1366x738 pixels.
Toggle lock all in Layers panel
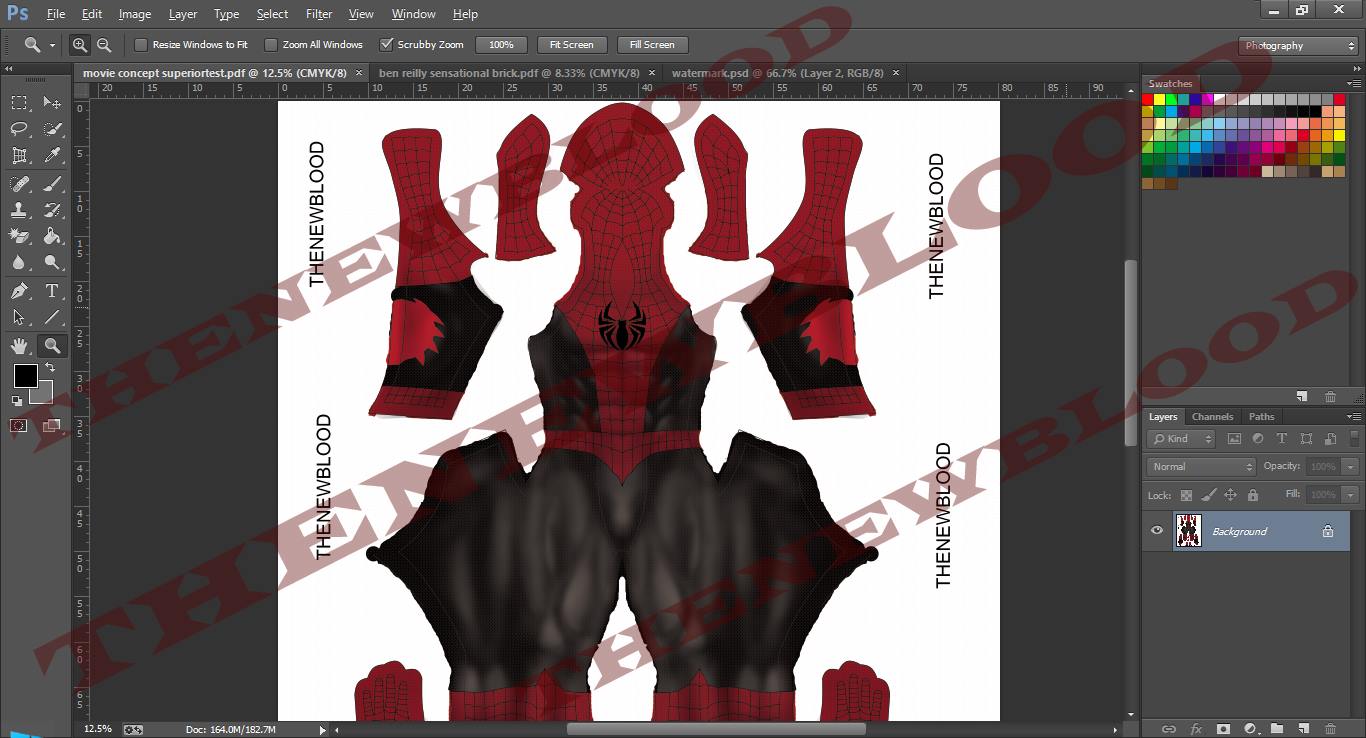[x=1252, y=495]
